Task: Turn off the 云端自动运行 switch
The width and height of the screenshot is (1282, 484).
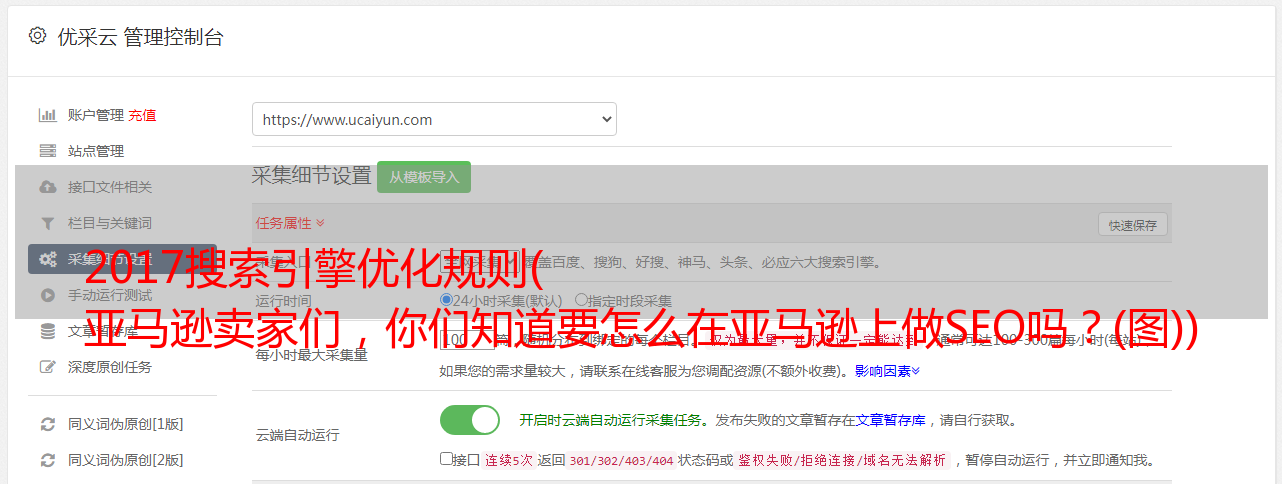Action: point(469,420)
